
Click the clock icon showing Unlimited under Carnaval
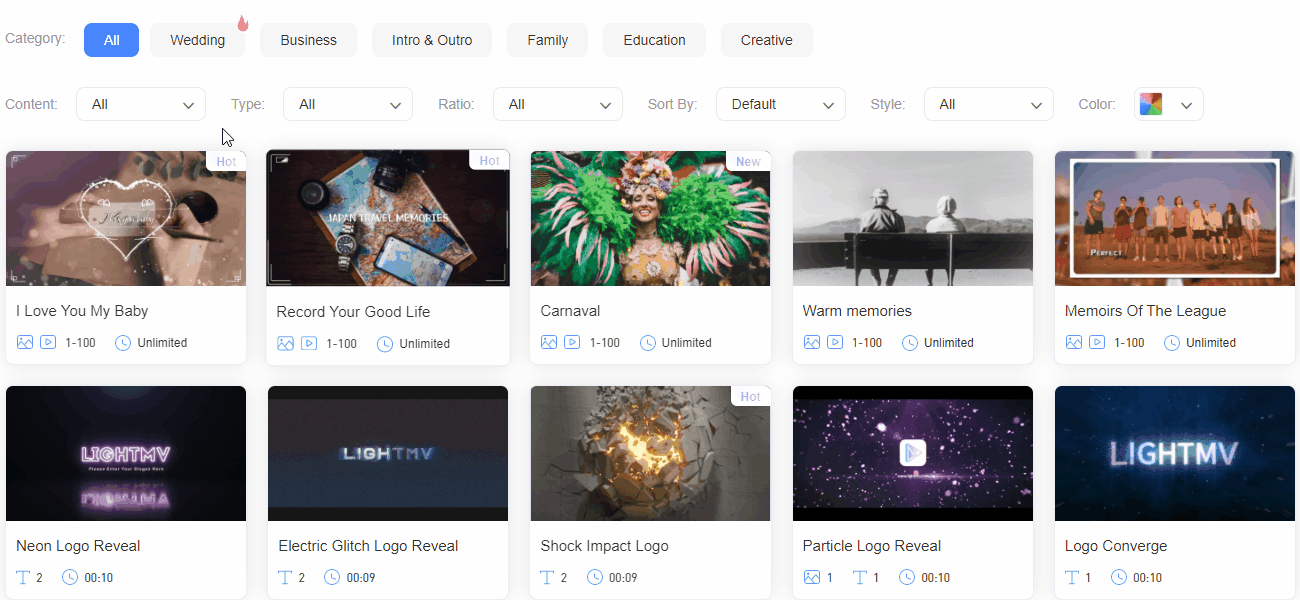648,342
